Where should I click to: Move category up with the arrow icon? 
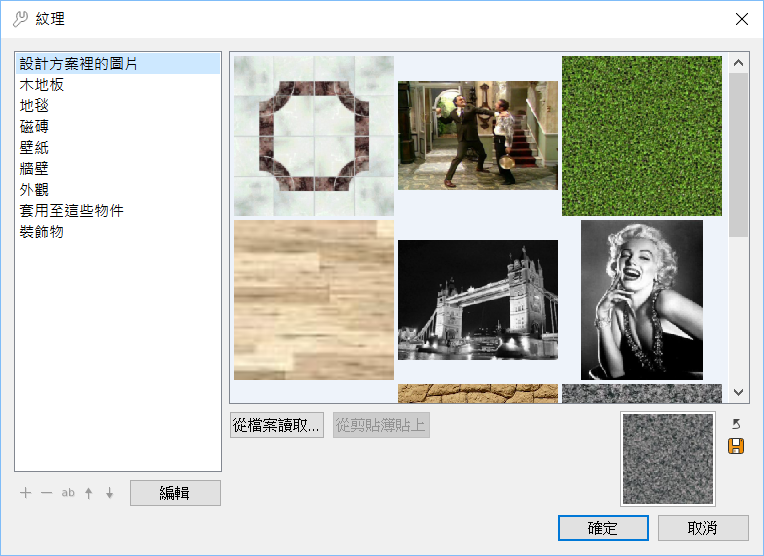88,493
